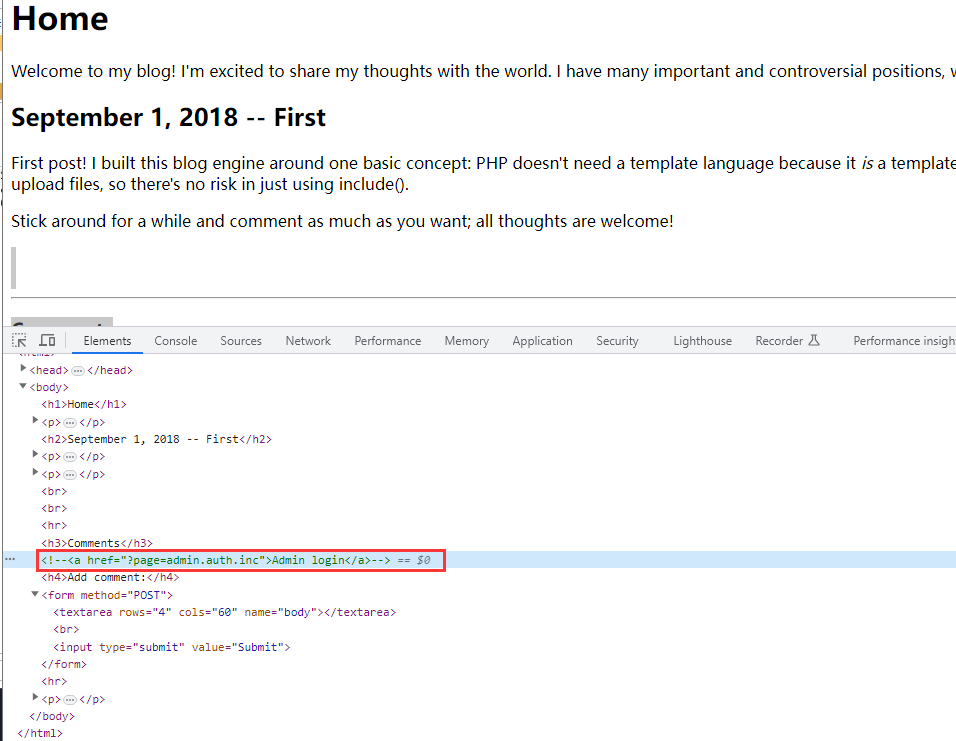
Task: Click the September 1, 2018 -- First heading
Action: point(168,117)
